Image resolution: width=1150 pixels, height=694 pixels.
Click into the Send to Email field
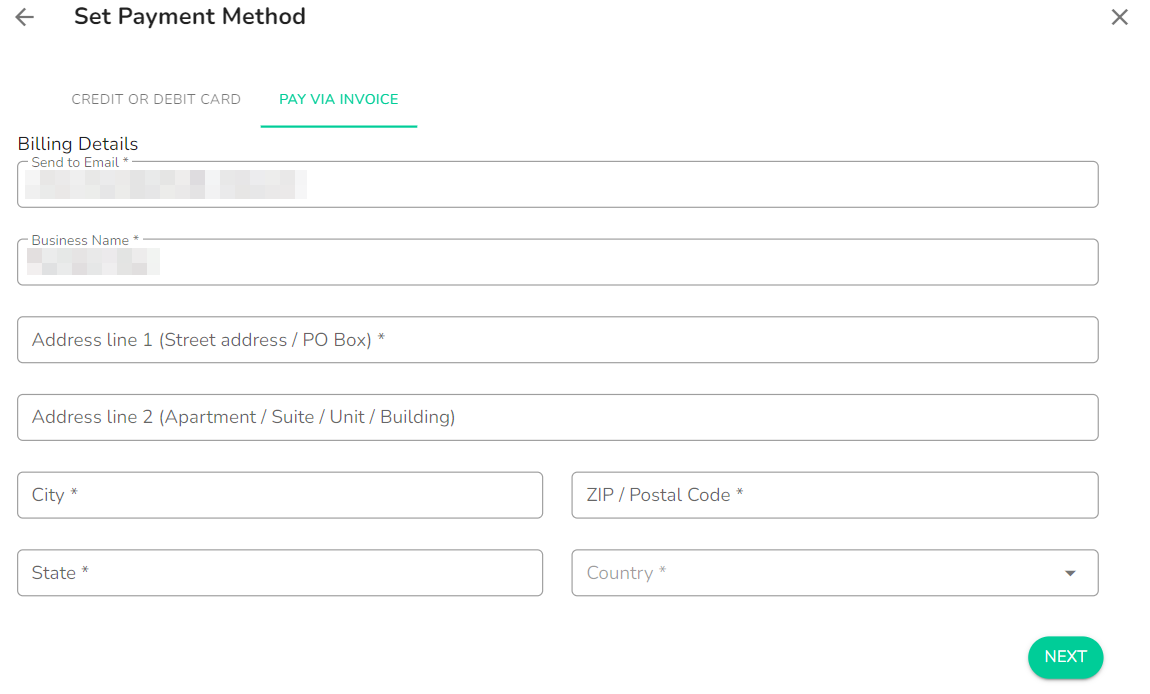tap(557, 185)
